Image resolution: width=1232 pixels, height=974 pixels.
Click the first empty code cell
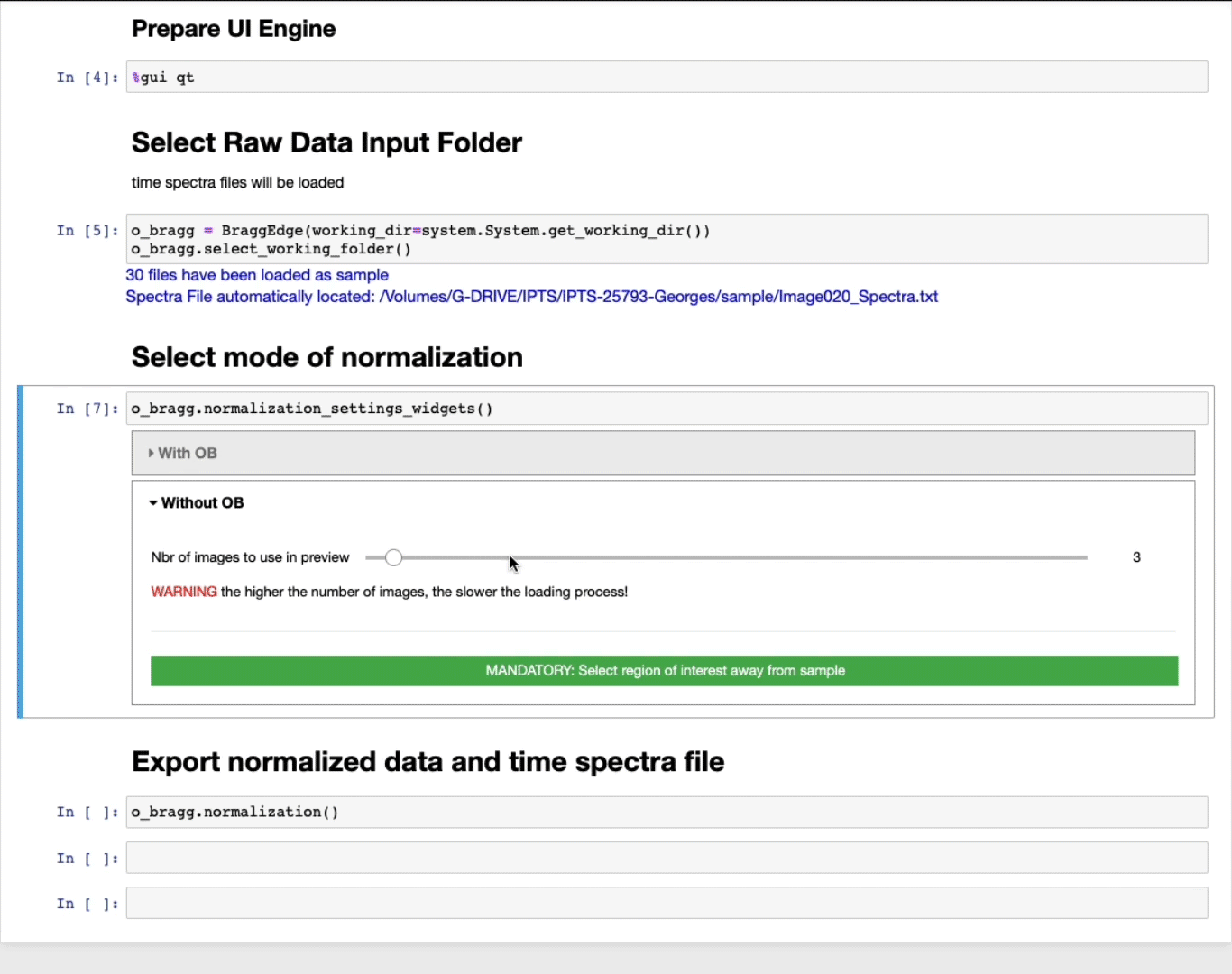click(666, 858)
